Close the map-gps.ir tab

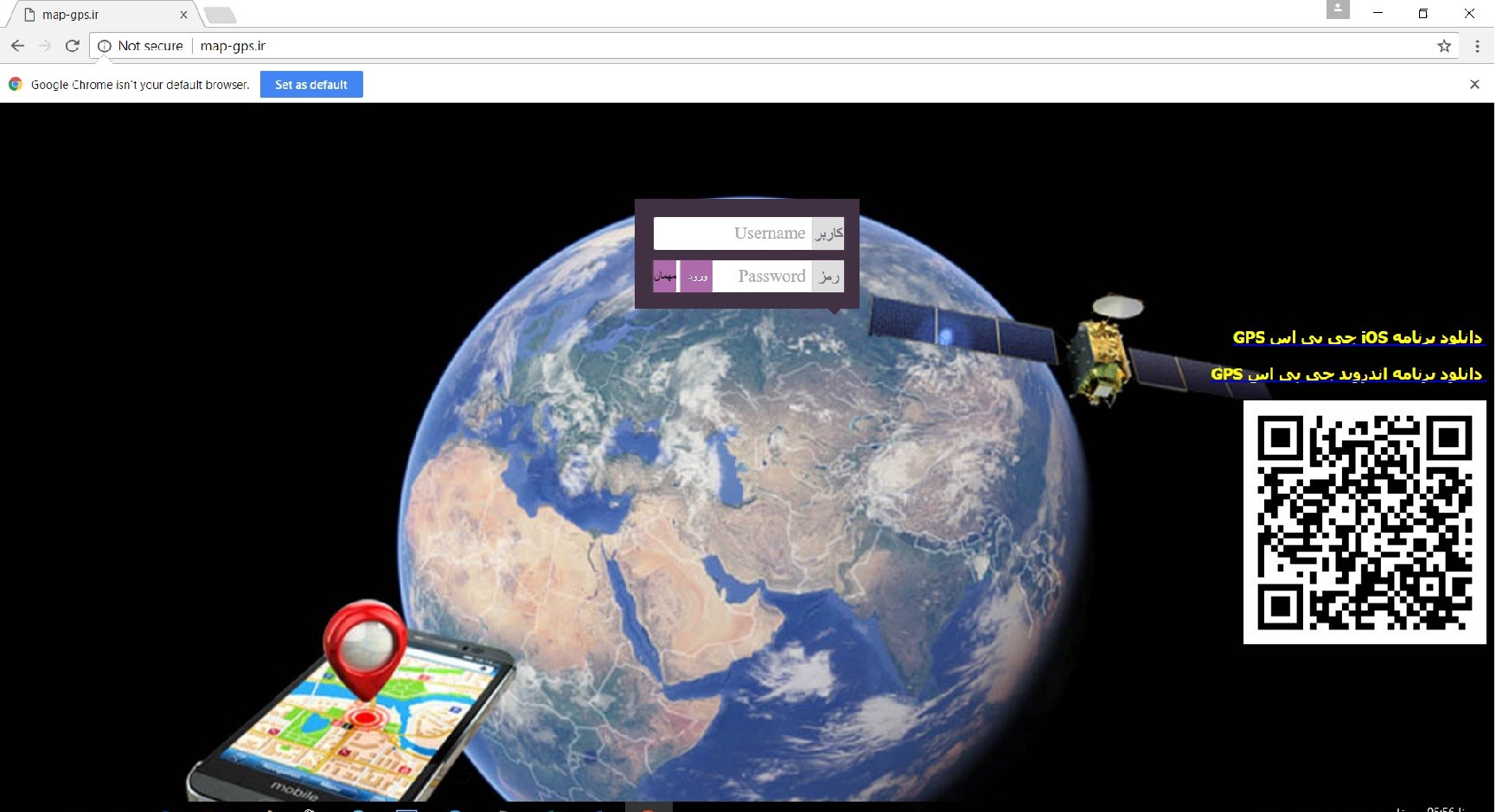[183, 15]
